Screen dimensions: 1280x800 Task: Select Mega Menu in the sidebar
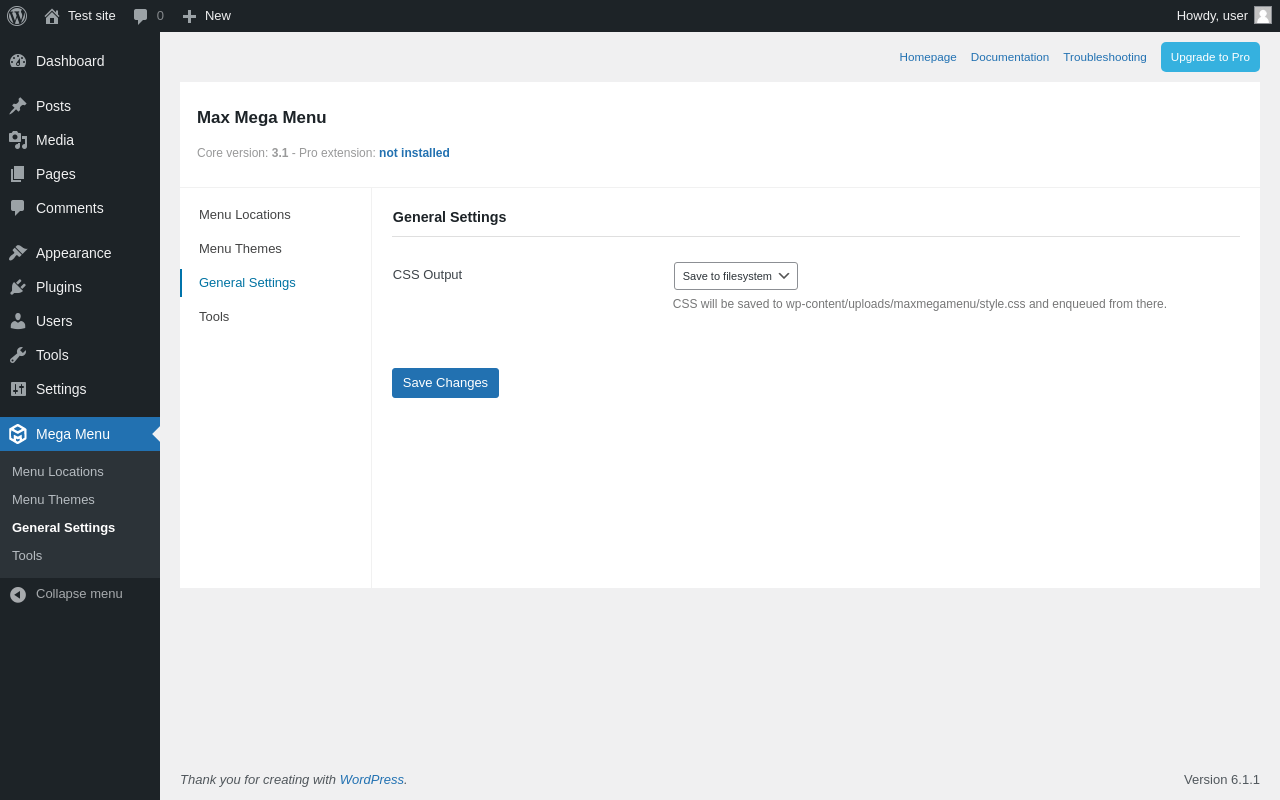(80, 434)
